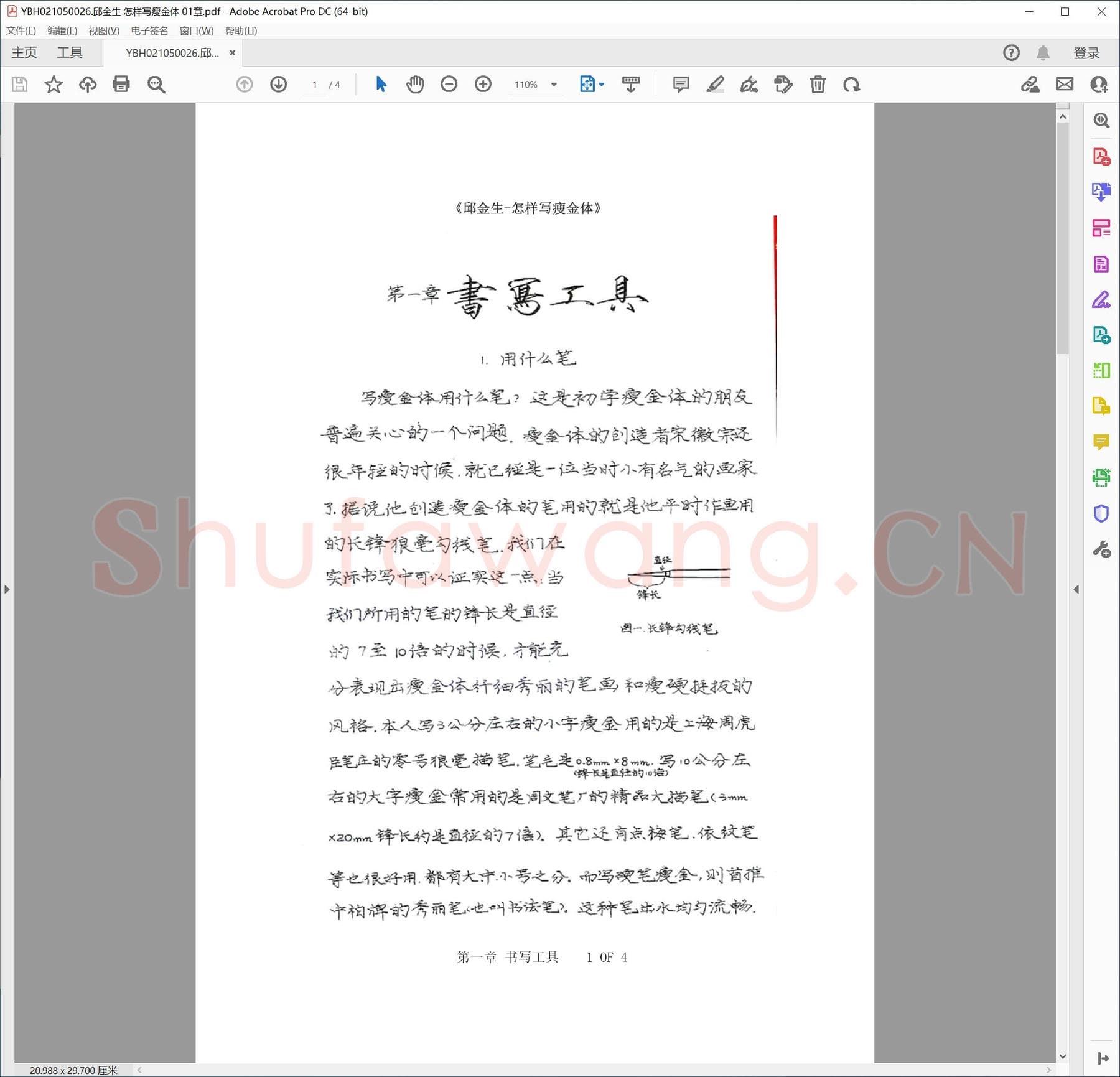The height and width of the screenshot is (1077, 1120).
Task: Click the vertical scrollbar thumb
Action: pyautogui.click(x=1063, y=240)
